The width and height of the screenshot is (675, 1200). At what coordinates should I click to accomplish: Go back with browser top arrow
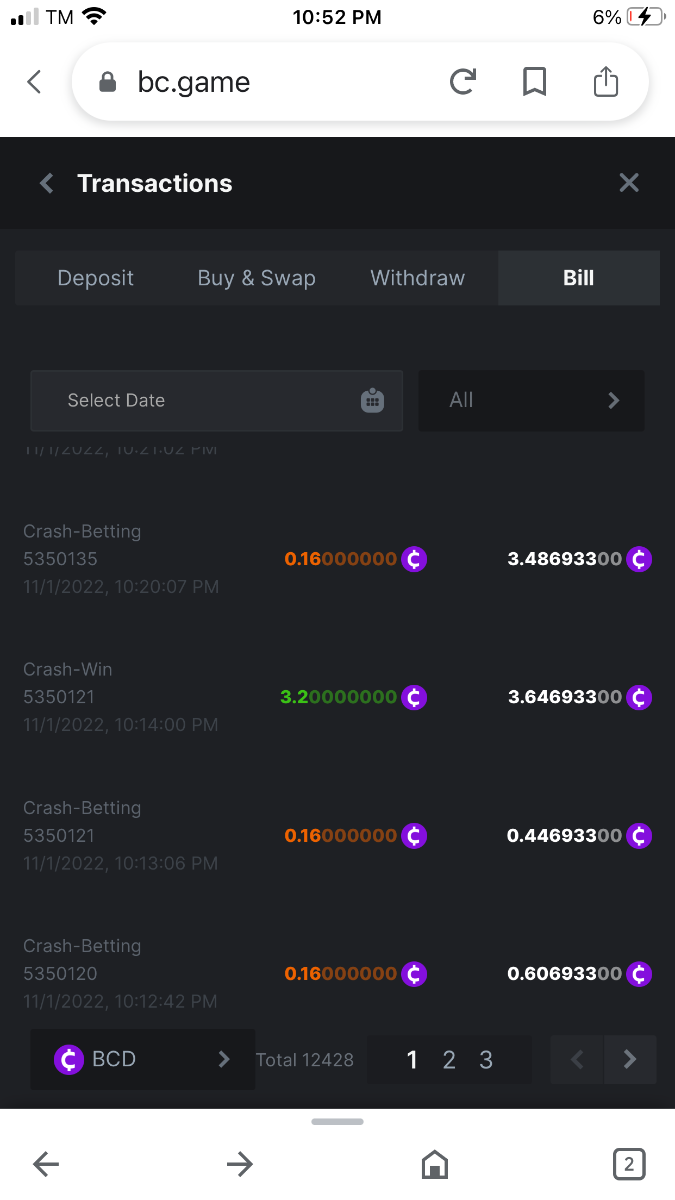(x=35, y=82)
